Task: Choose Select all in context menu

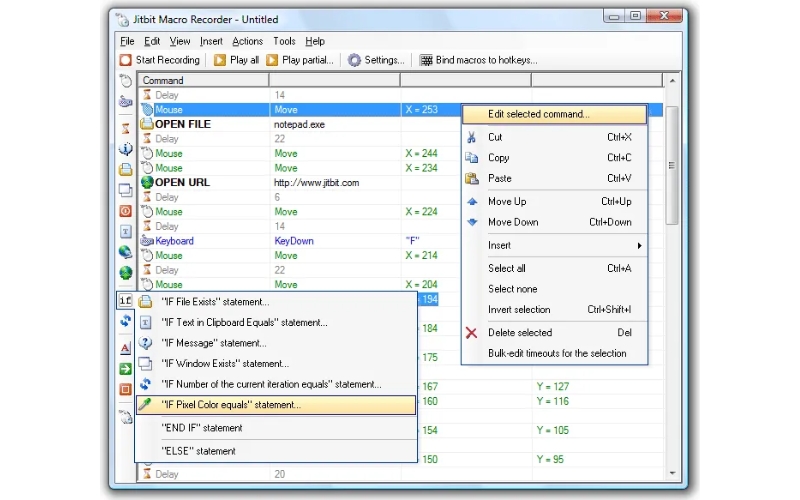Action: click(555, 268)
